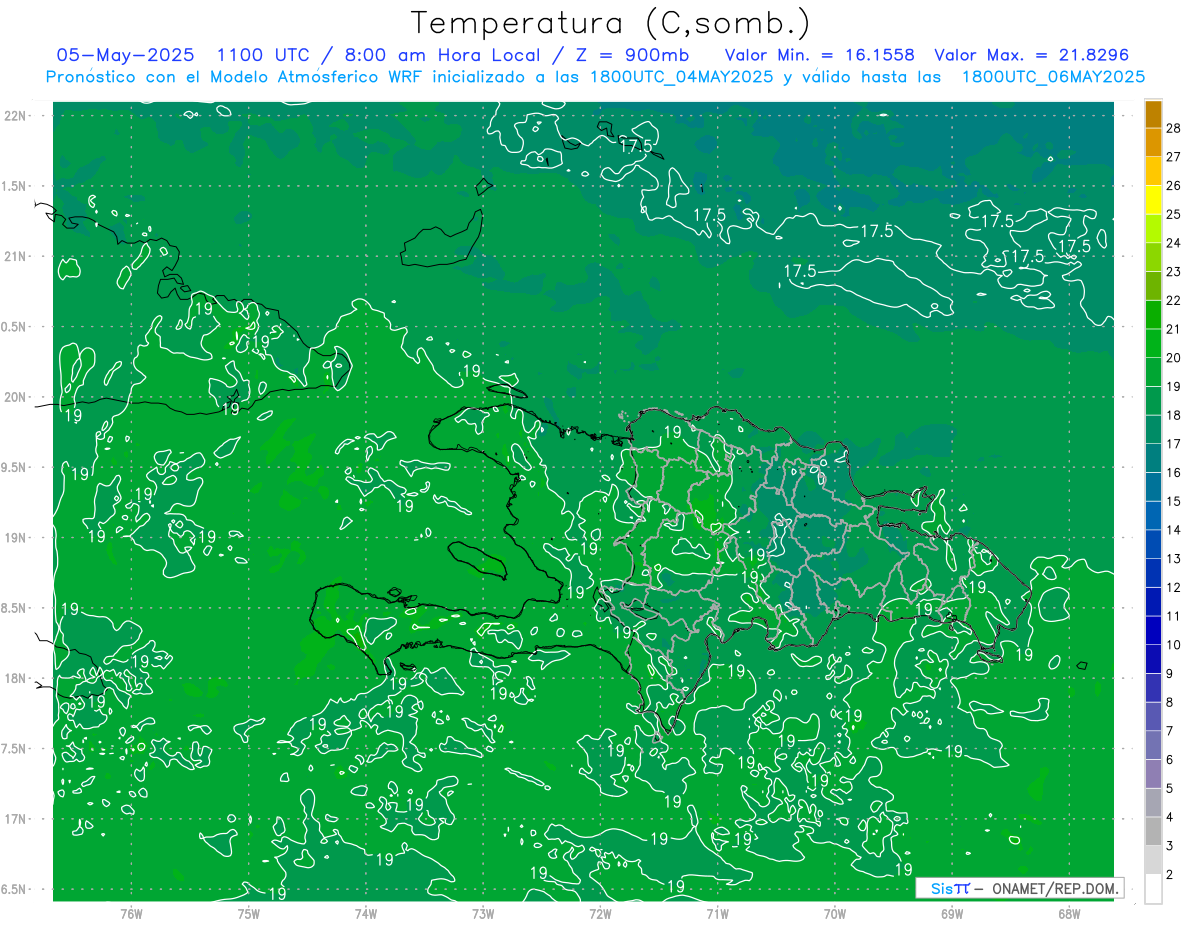The image size is (1200, 927).
Task: Click the "1100 UTC" time text
Action: 265,55
